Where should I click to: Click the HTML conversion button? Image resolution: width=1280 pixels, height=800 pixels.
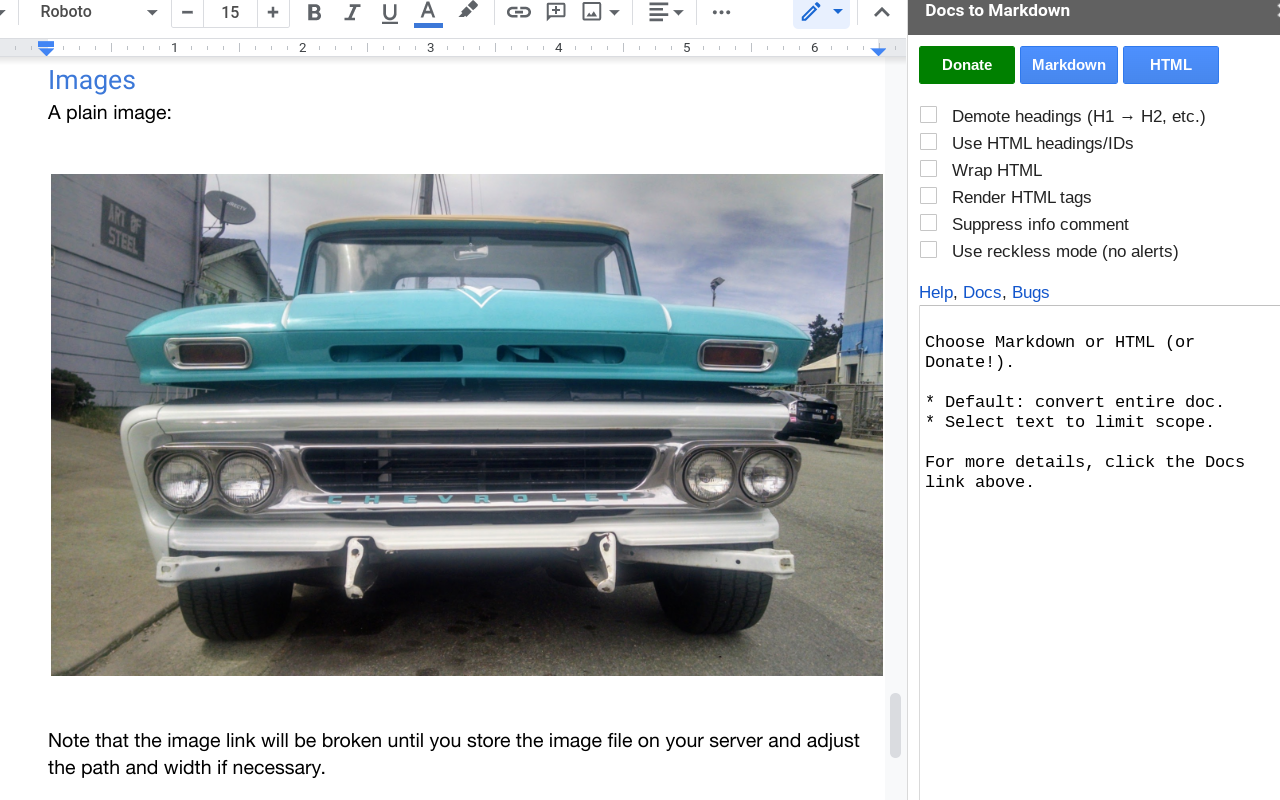coord(1171,65)
